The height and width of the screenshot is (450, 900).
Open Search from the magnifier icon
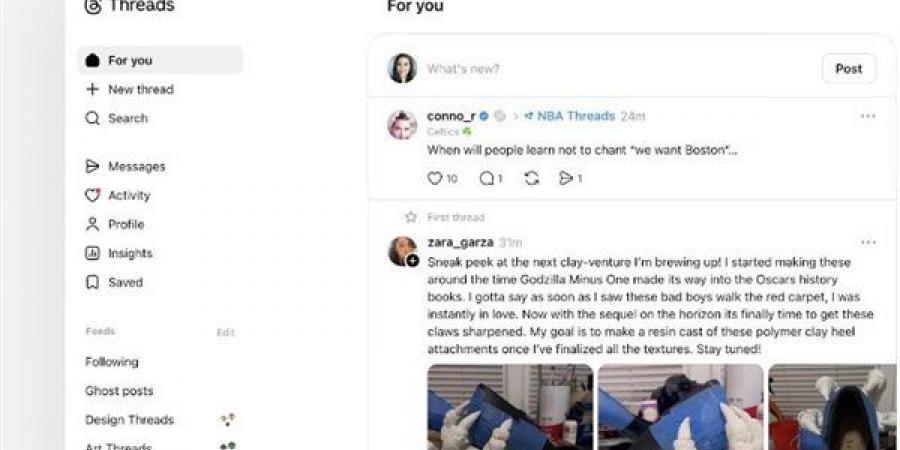[92, 118]
